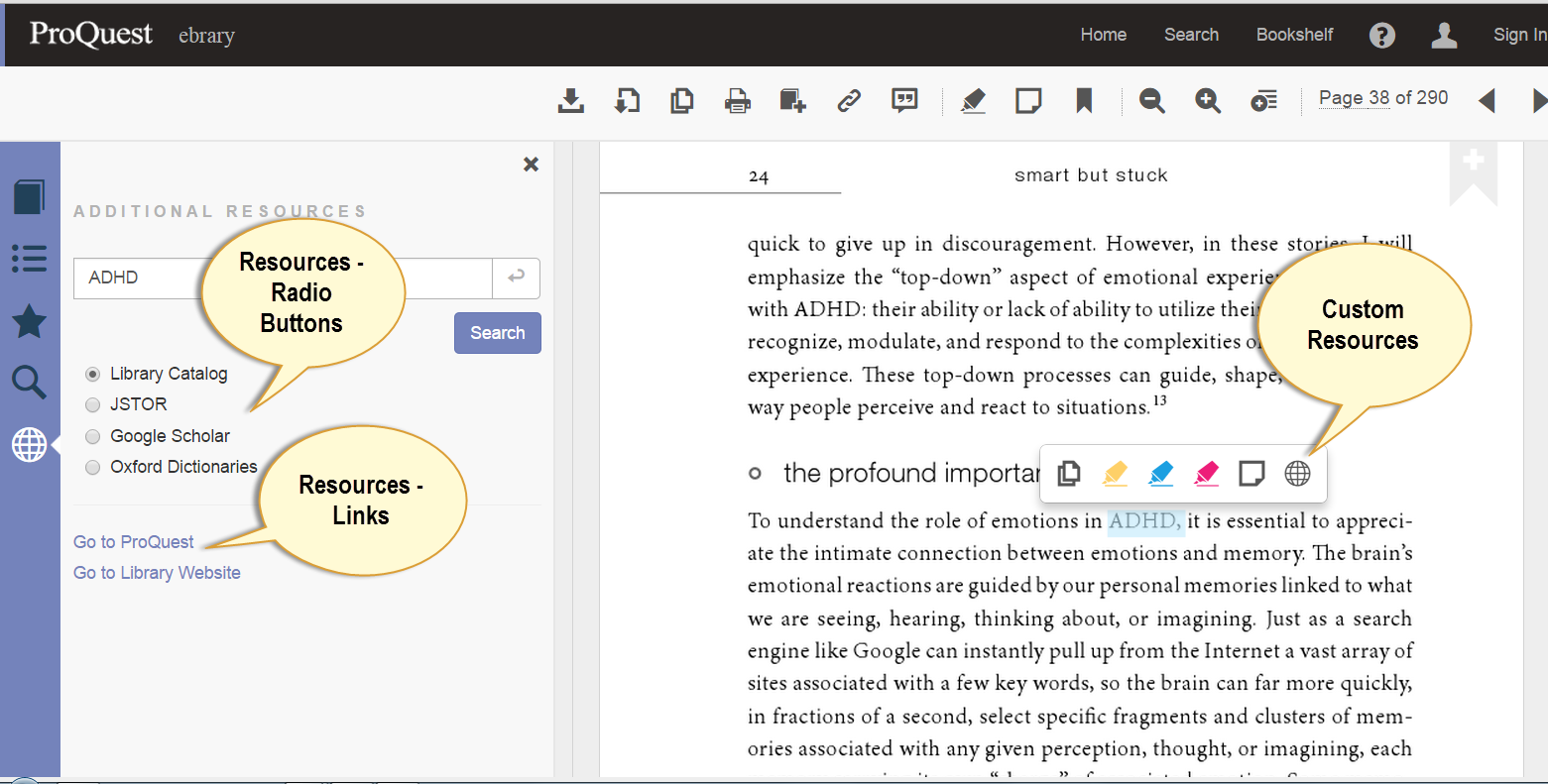This screenshot has height=784, width=1548.
Task: Select Library Catalog radio button
Action: pyautogui.click(x=93, y=374)
